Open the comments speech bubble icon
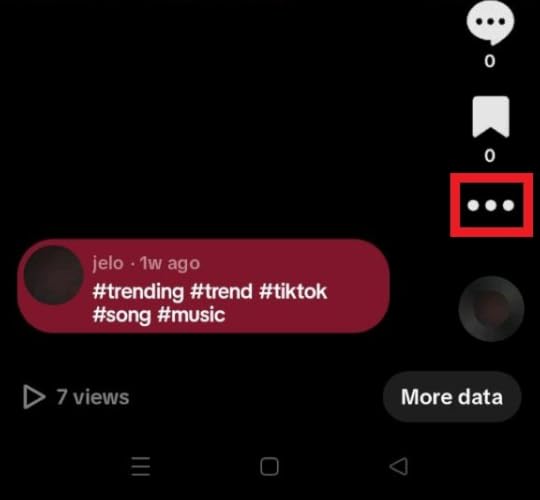This screenshot has height=500, width=540. (490, 21)
